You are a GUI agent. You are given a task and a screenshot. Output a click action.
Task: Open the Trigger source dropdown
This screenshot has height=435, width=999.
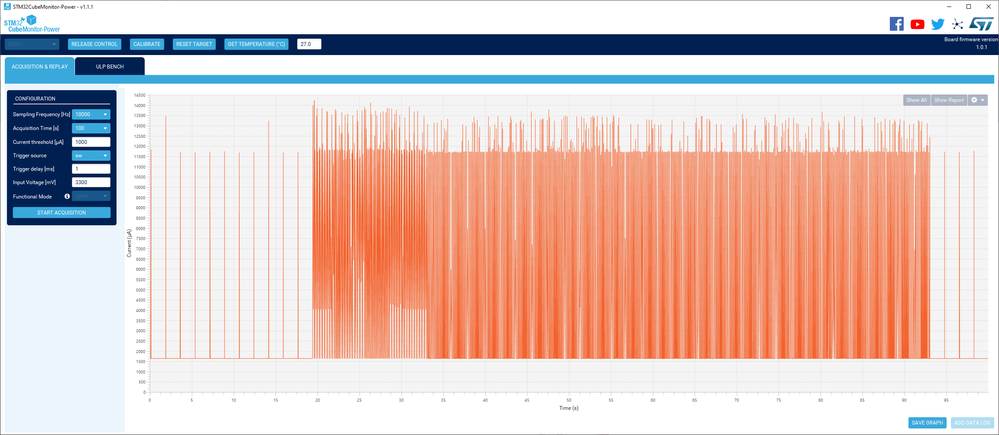click(91, 155)
